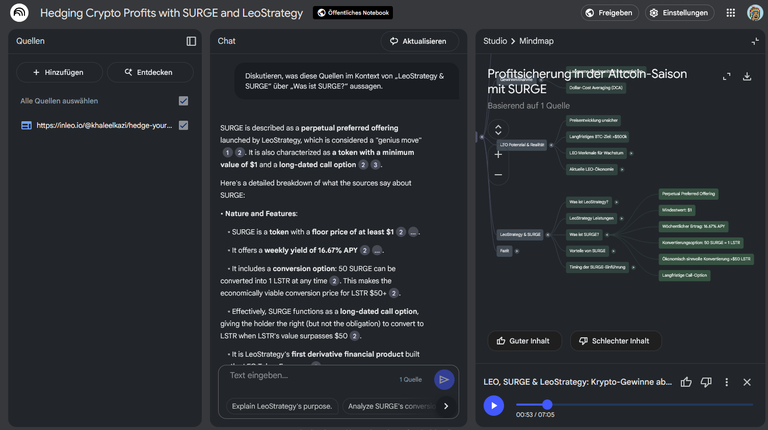The width and height of the screenshot is (768, 430).
Task: Show next suggested chat prompts arrow
Action: (x=446, y=406)
